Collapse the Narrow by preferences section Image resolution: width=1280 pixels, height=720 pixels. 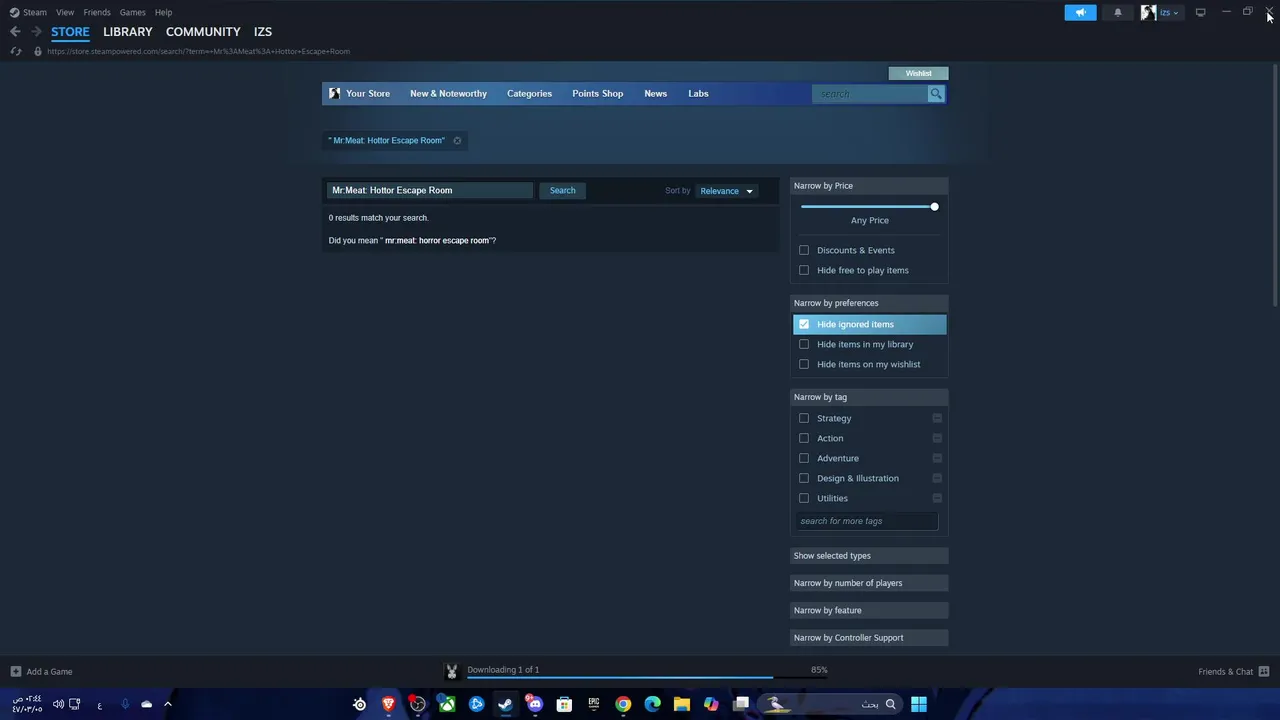click(869, 303)
